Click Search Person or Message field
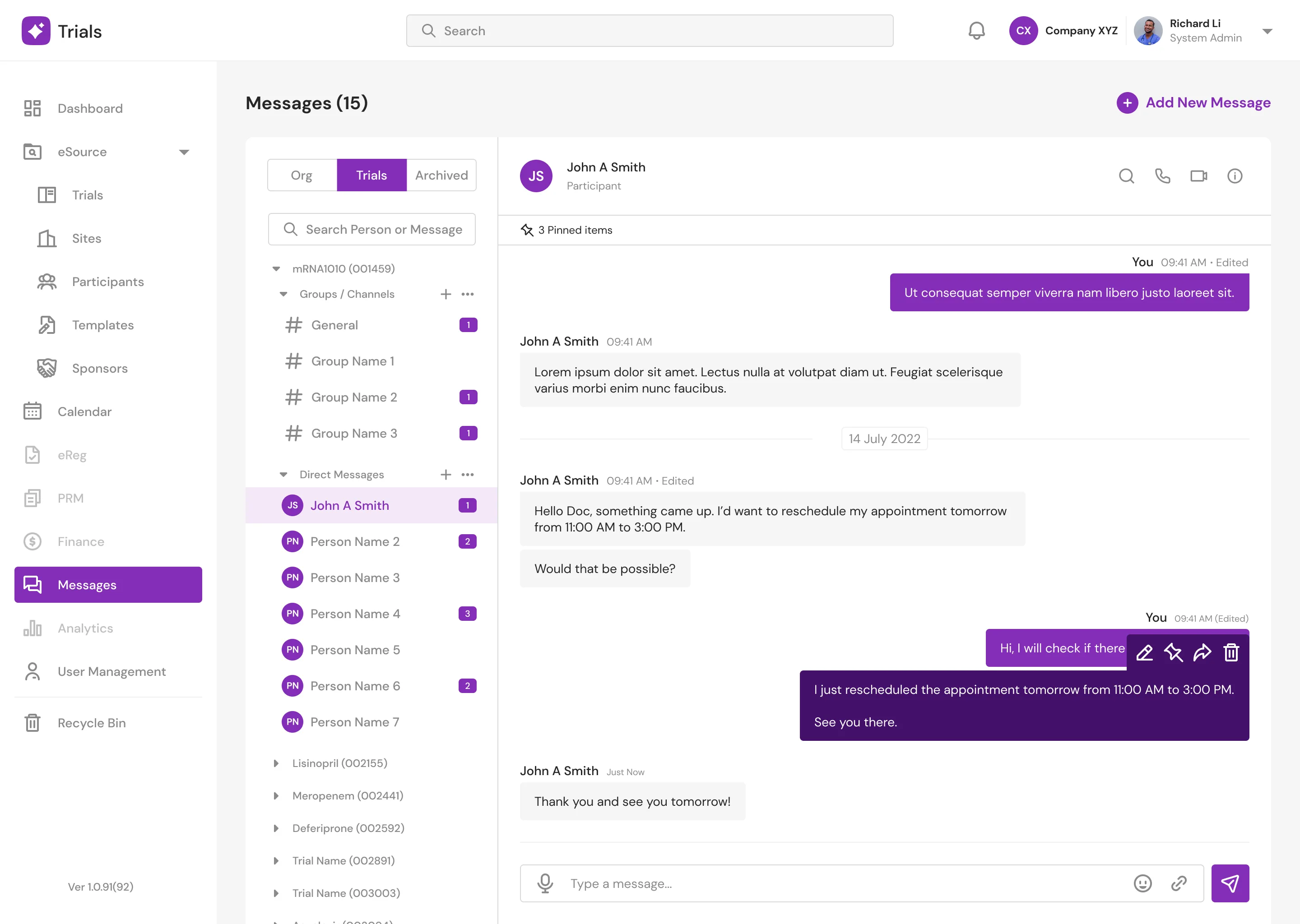The image size is (1300, 924). pyautogui.click(x=371, y=229)
